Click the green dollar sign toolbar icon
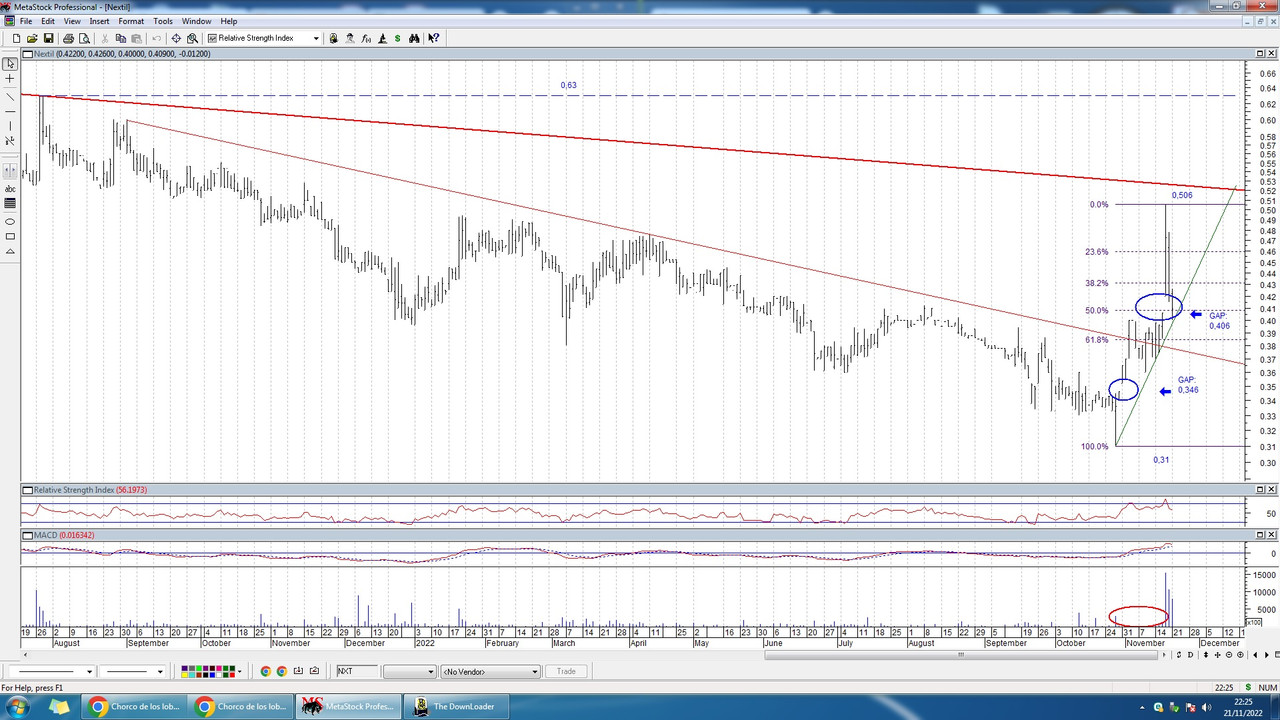 point(397,38)
